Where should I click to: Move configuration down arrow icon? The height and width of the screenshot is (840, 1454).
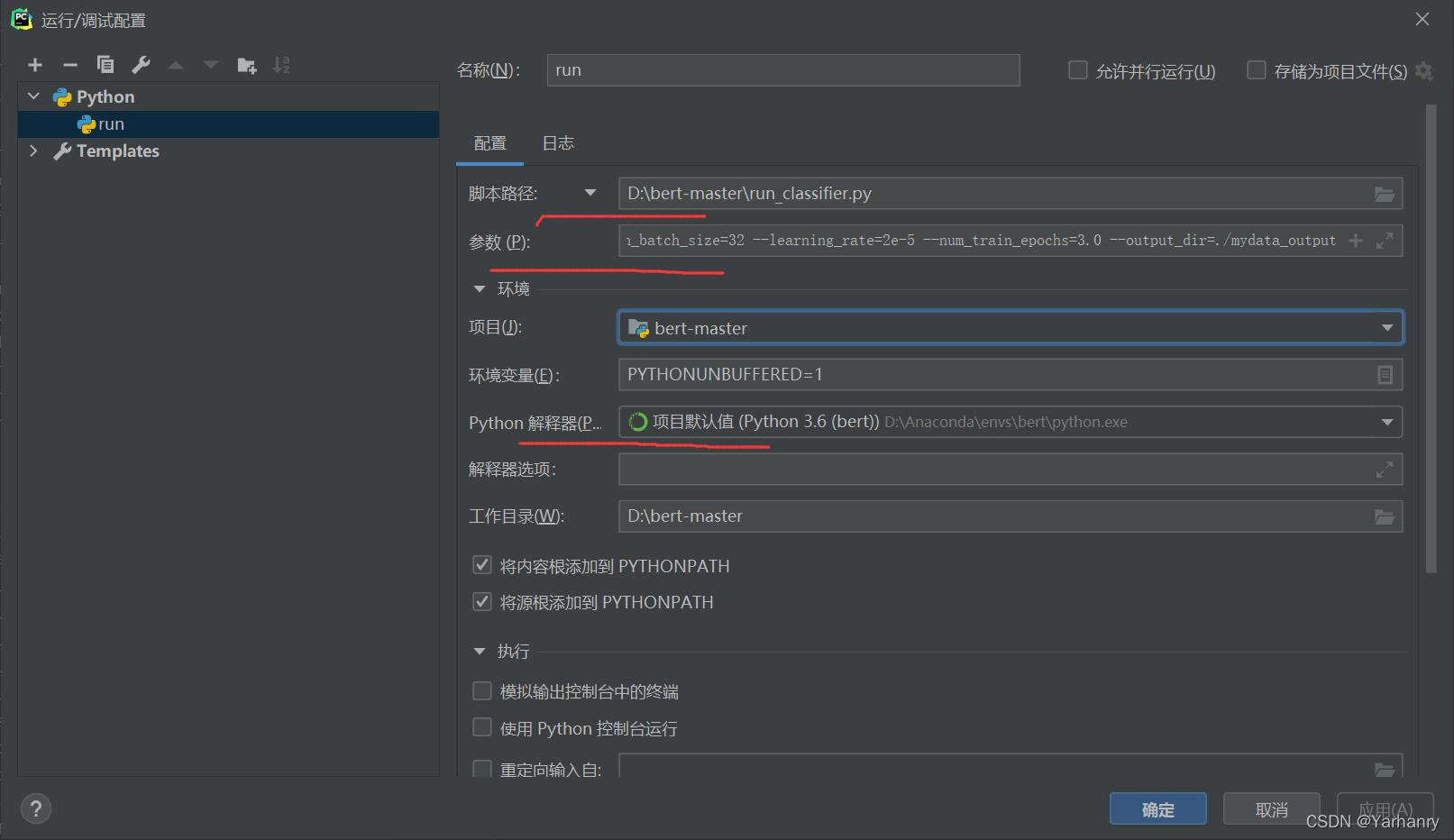[x=211, y=65]
